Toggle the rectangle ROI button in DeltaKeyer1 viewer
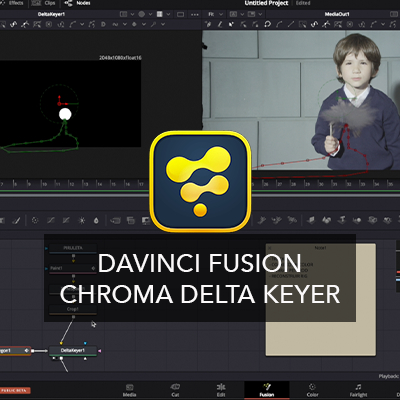The height and width of the screenshot is (400, 400). pos(180,14)
